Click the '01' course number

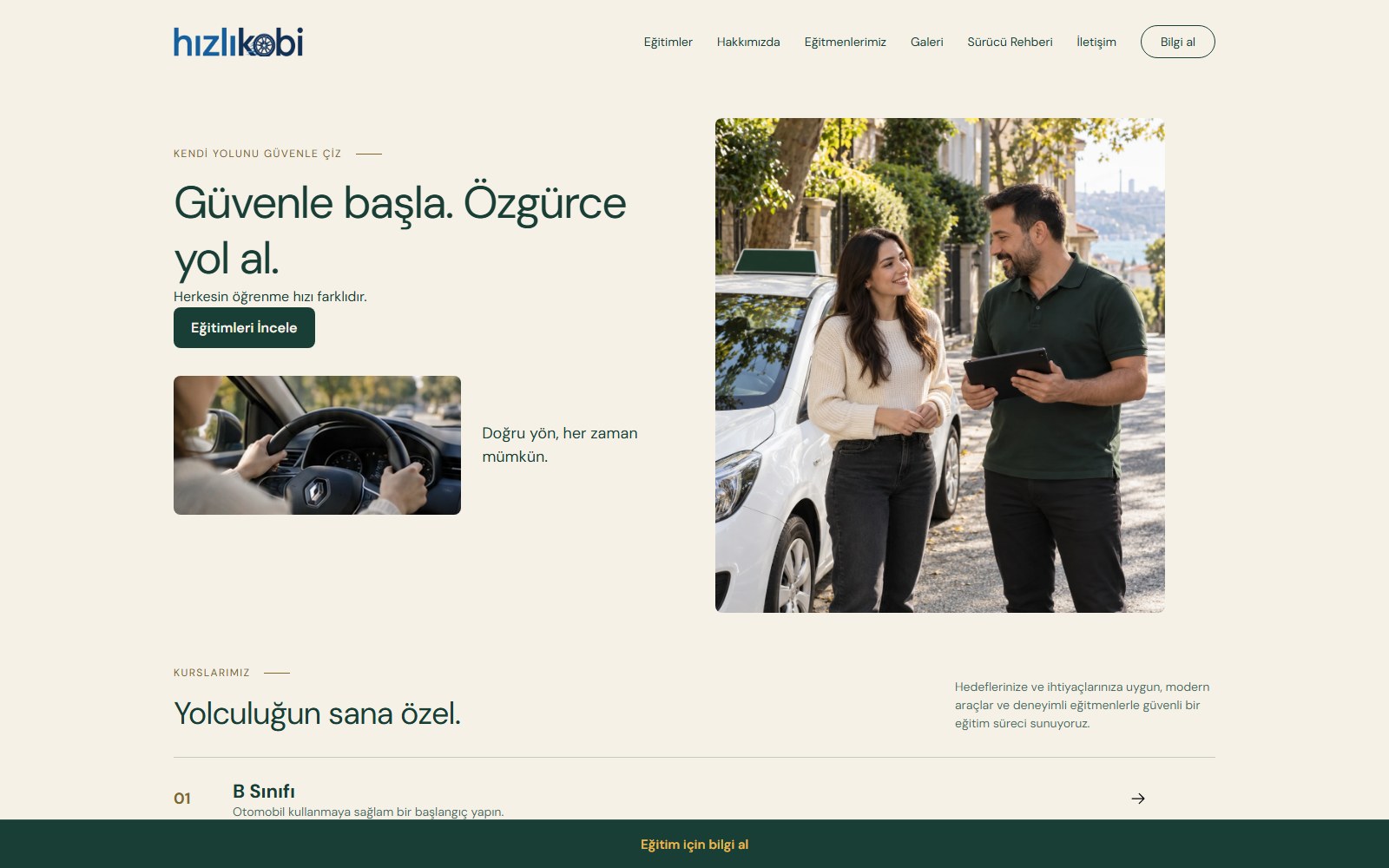[182, 799]
